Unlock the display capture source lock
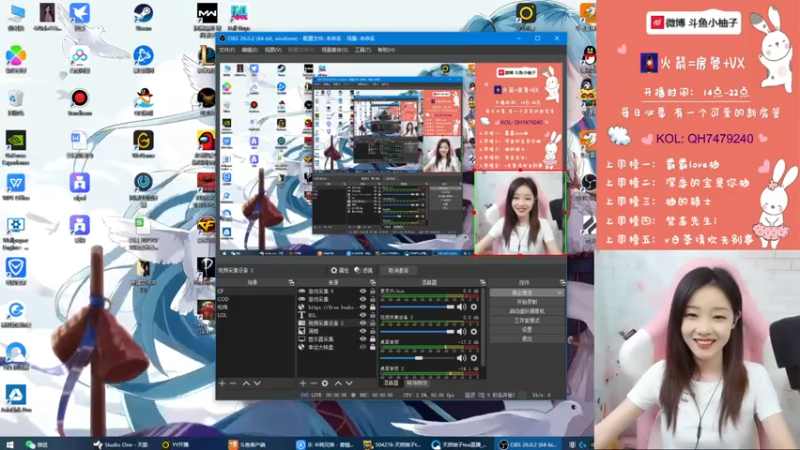 372,339
